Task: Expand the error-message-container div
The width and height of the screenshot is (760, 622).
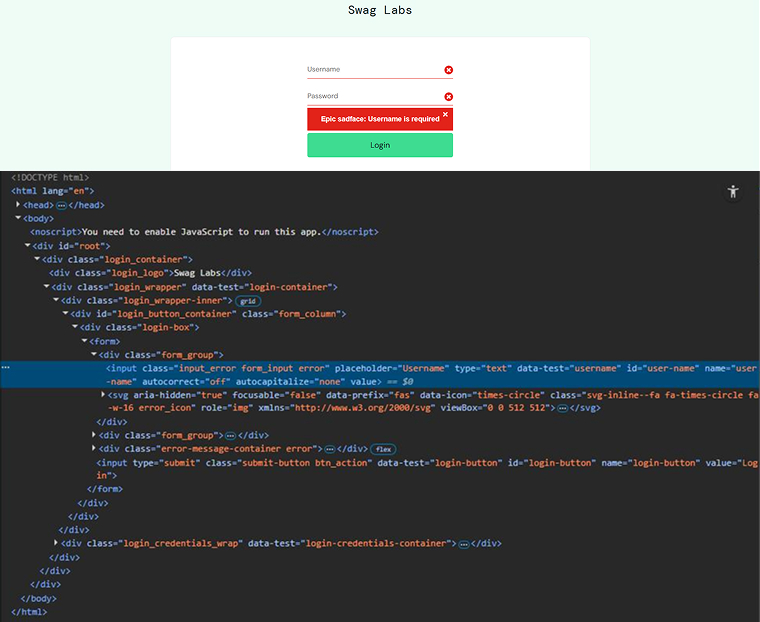Action: (x=94, y=448)
